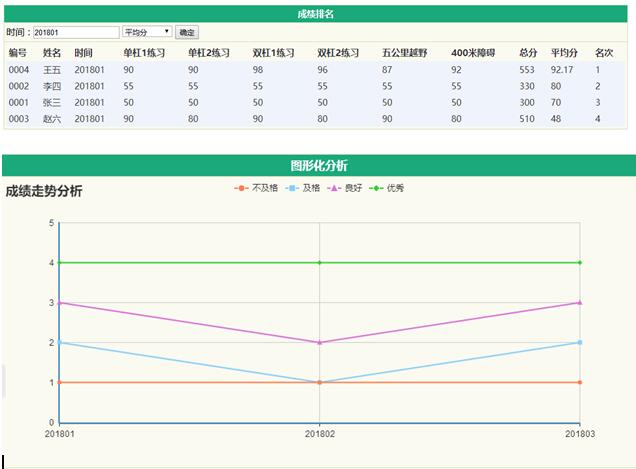
Task: Click the 不及格 data point at 201803
Action: [x=580, y=382]
